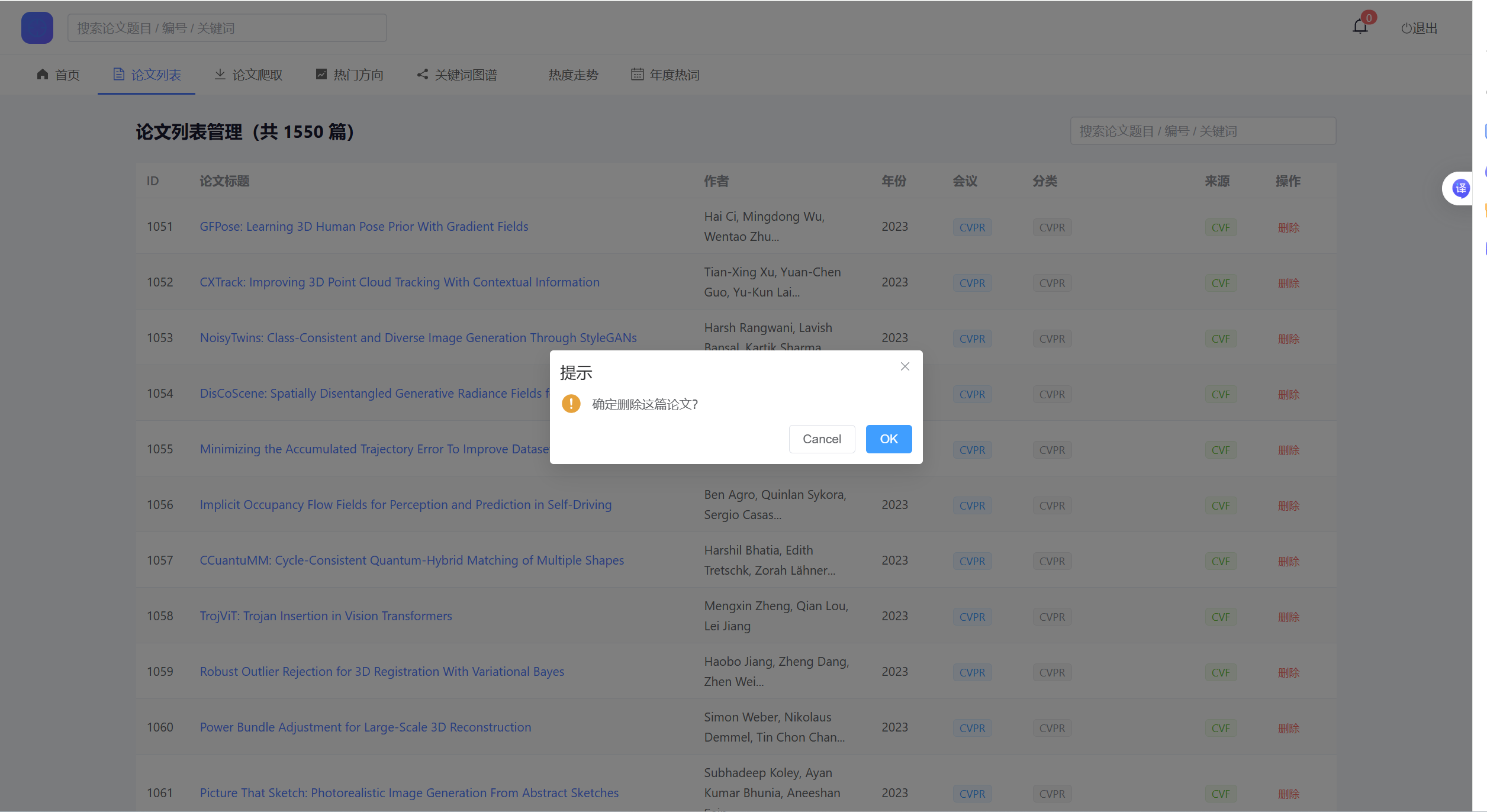Click 删除 for paper 1060
The height and width of the screenshot is (812, 1487).
1289,728
